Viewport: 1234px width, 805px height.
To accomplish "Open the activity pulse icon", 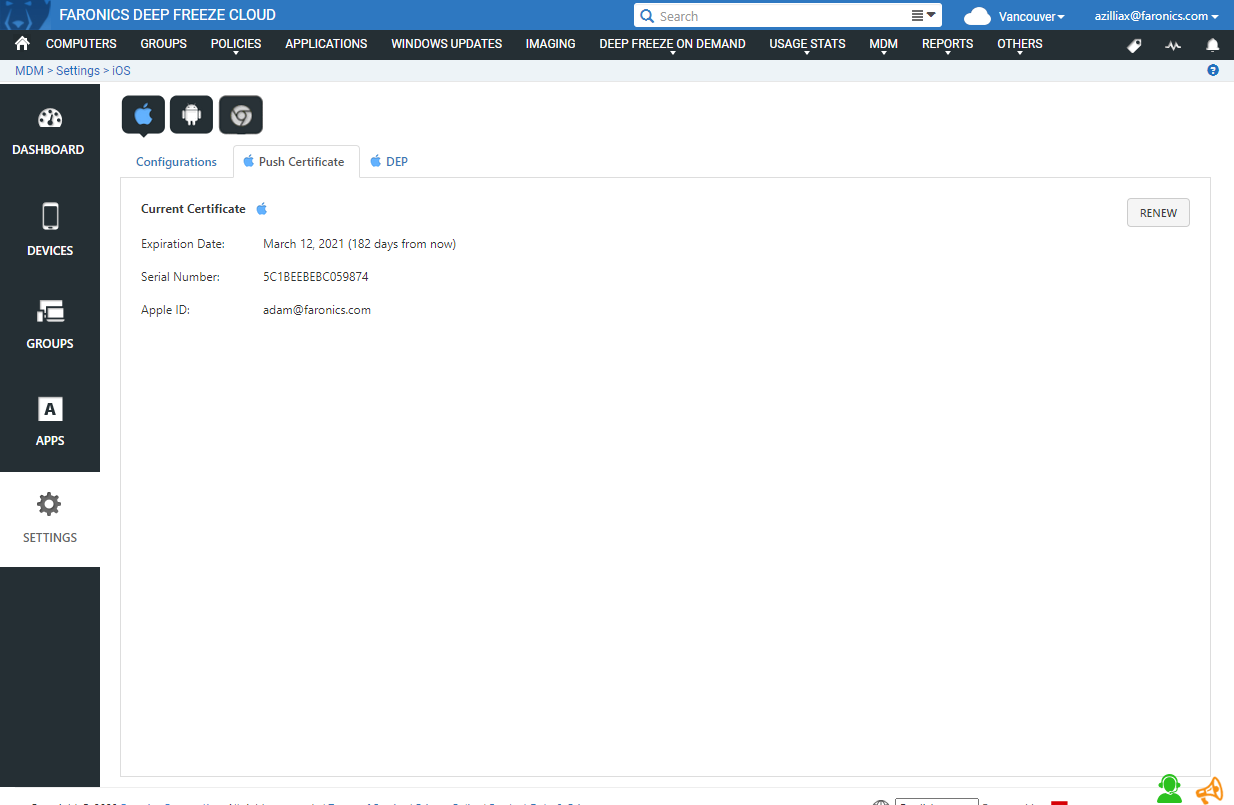I will coord(1173,45).
